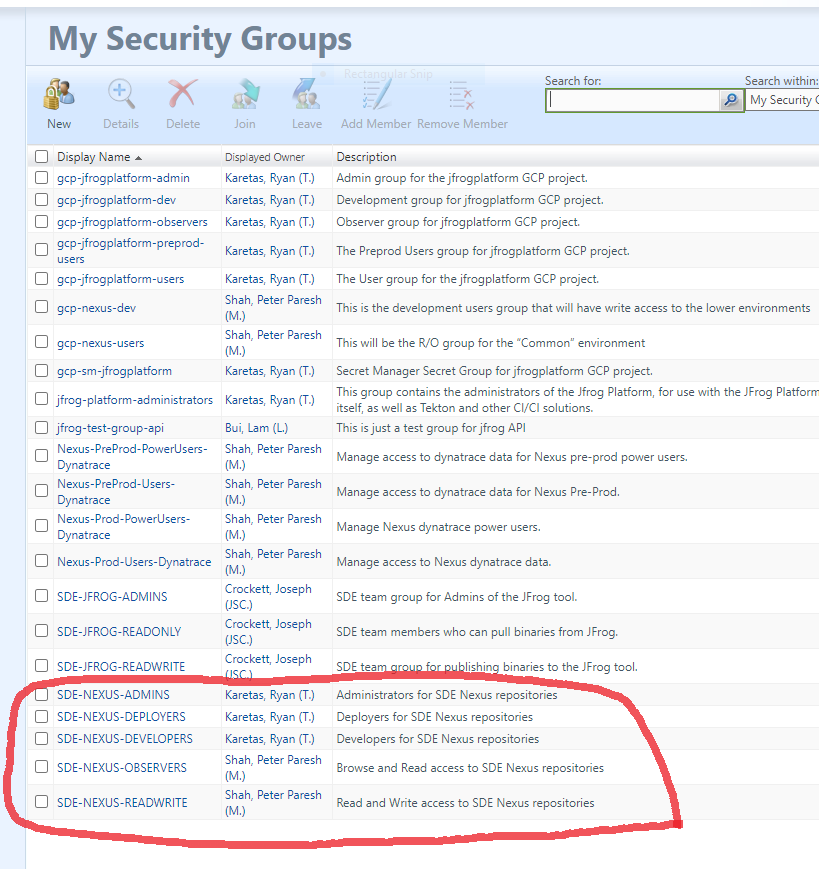
Task: Open the Nexus-Prod-Users-Dynatrace group link
Action: click(134, 562)
